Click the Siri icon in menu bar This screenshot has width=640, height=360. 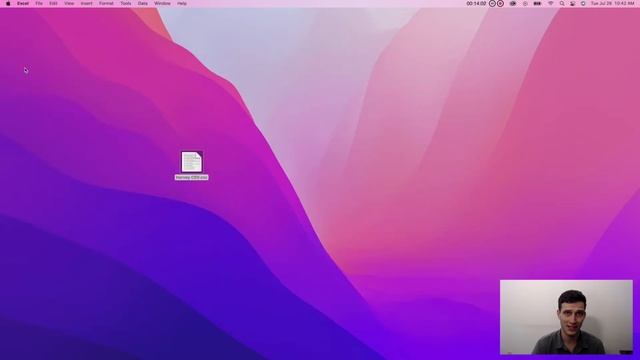pyautogui.click(x=583, y=3)
